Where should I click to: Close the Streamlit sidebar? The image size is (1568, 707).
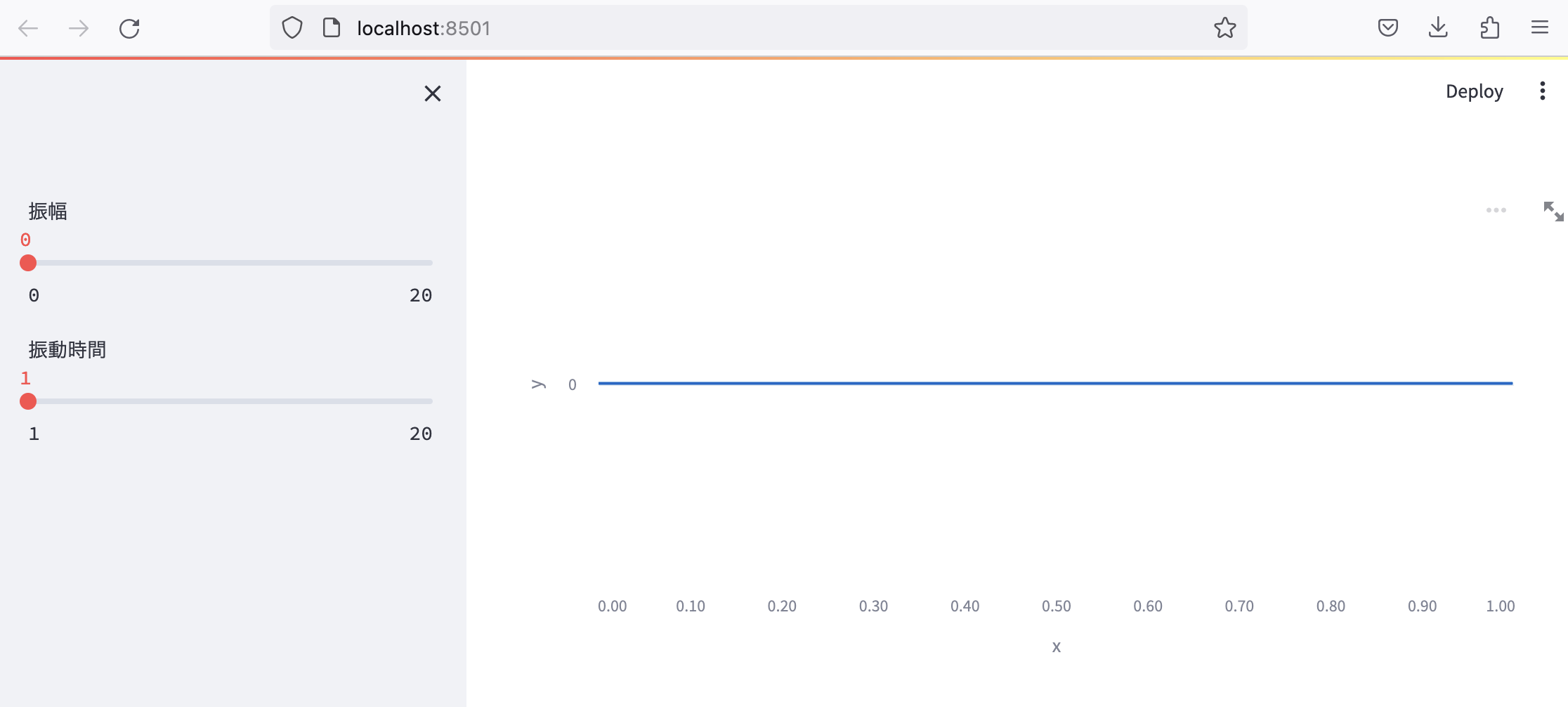click(433, 93)
